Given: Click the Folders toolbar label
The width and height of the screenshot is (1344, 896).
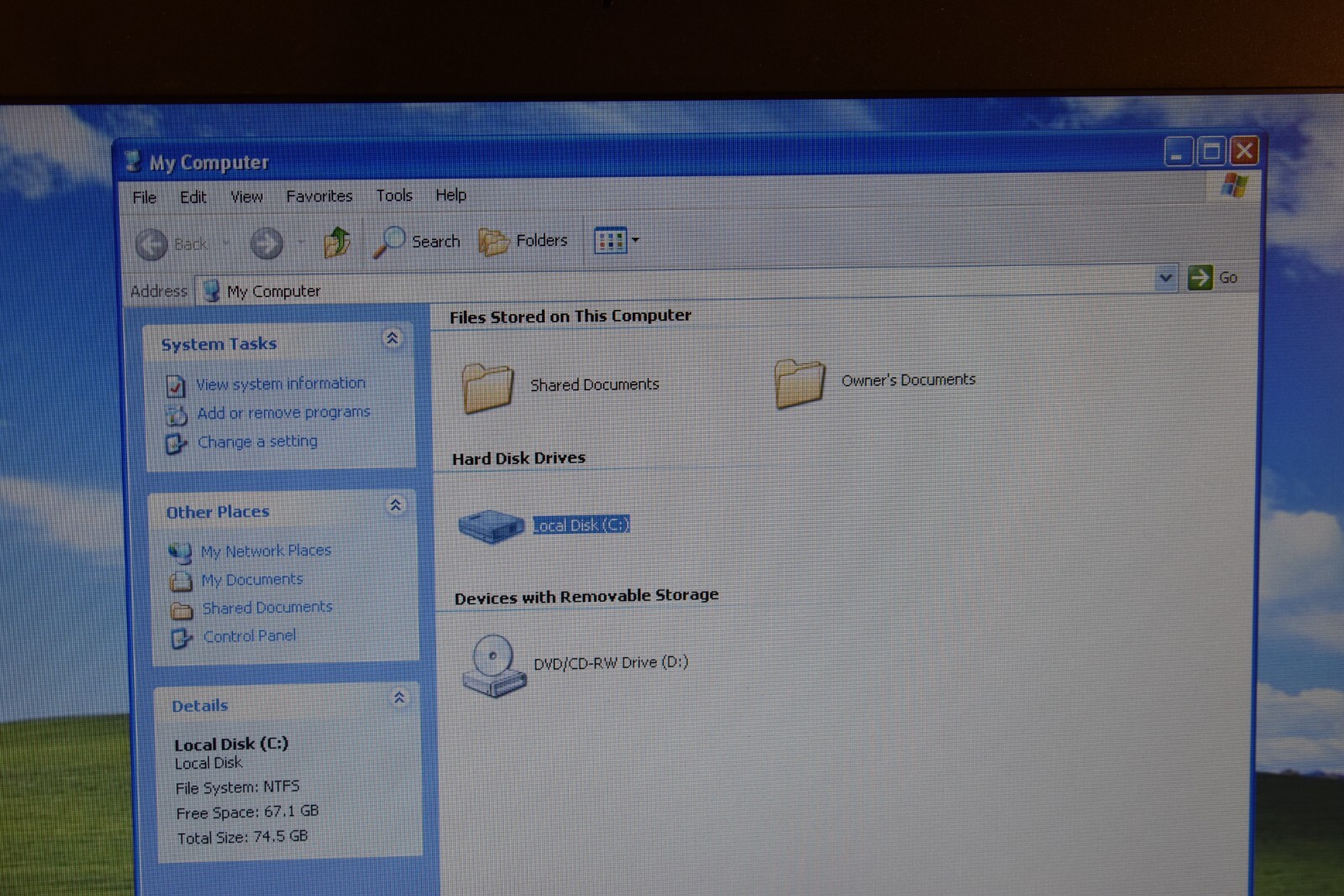Looking at the screenshot, I should (x=542, y=241).
